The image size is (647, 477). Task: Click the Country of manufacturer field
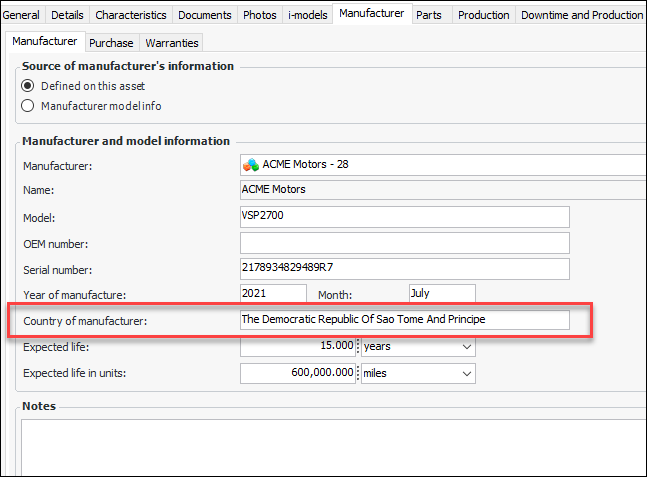pos(404,320)
